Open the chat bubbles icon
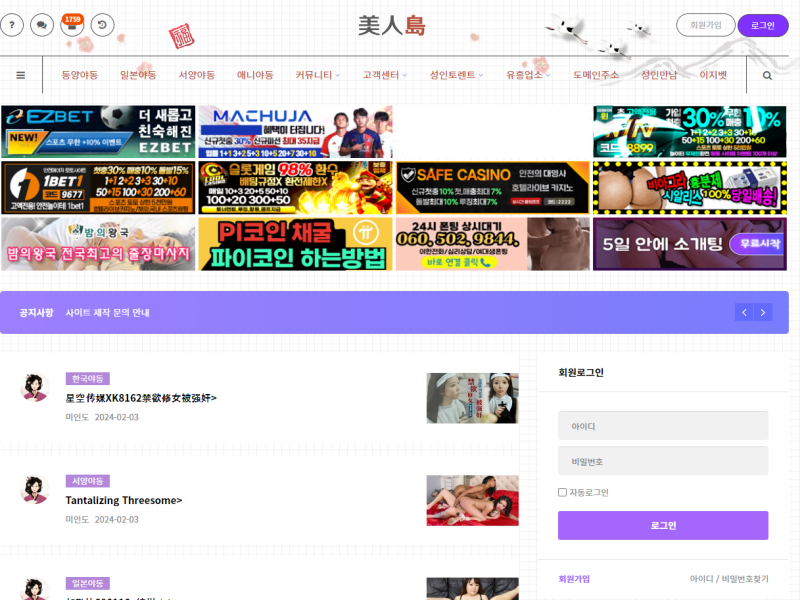800x600 pixels. tap(42, 25)
